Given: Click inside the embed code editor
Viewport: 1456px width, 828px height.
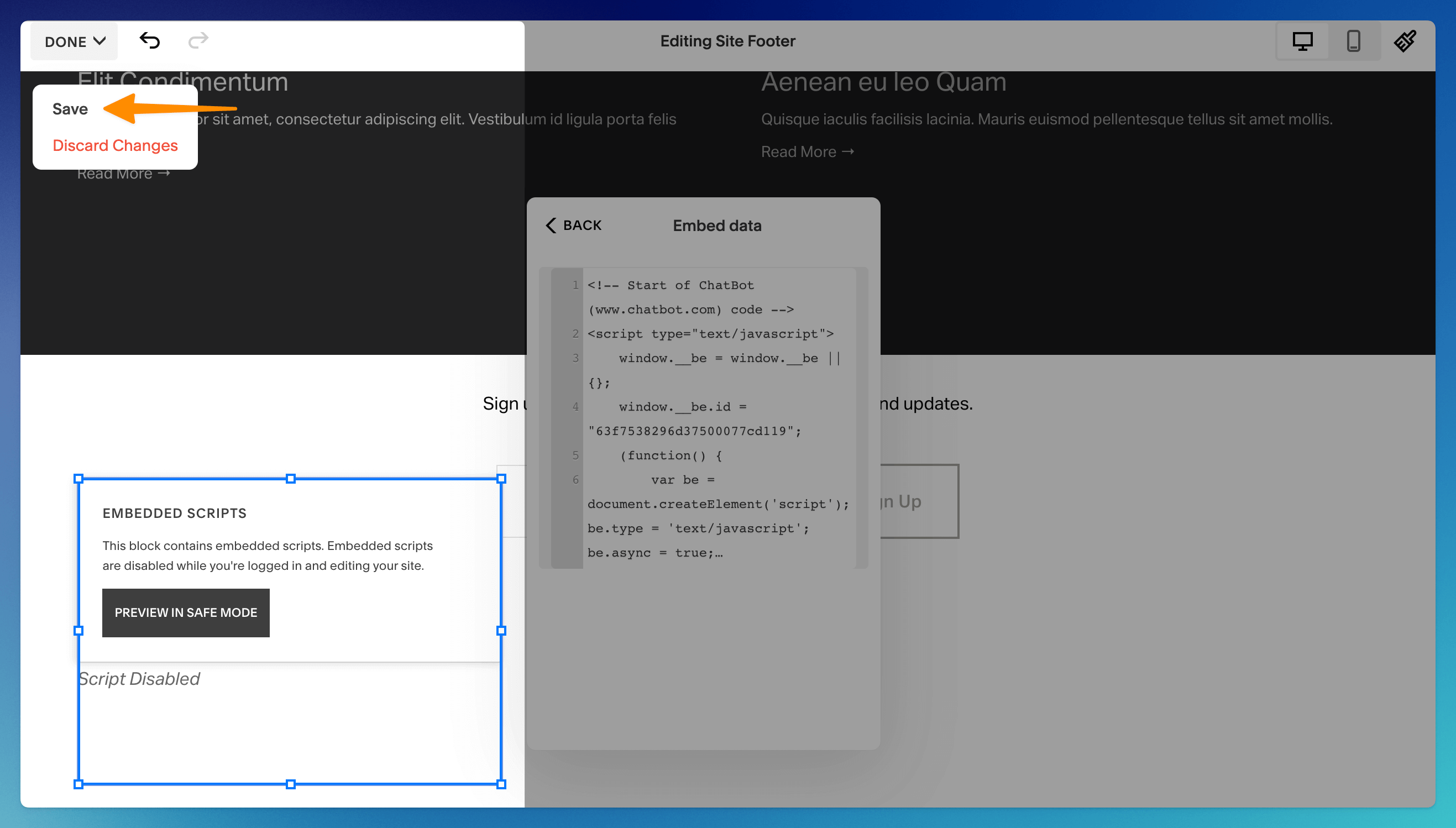Looking at the screenshot, I should point(716,418).
